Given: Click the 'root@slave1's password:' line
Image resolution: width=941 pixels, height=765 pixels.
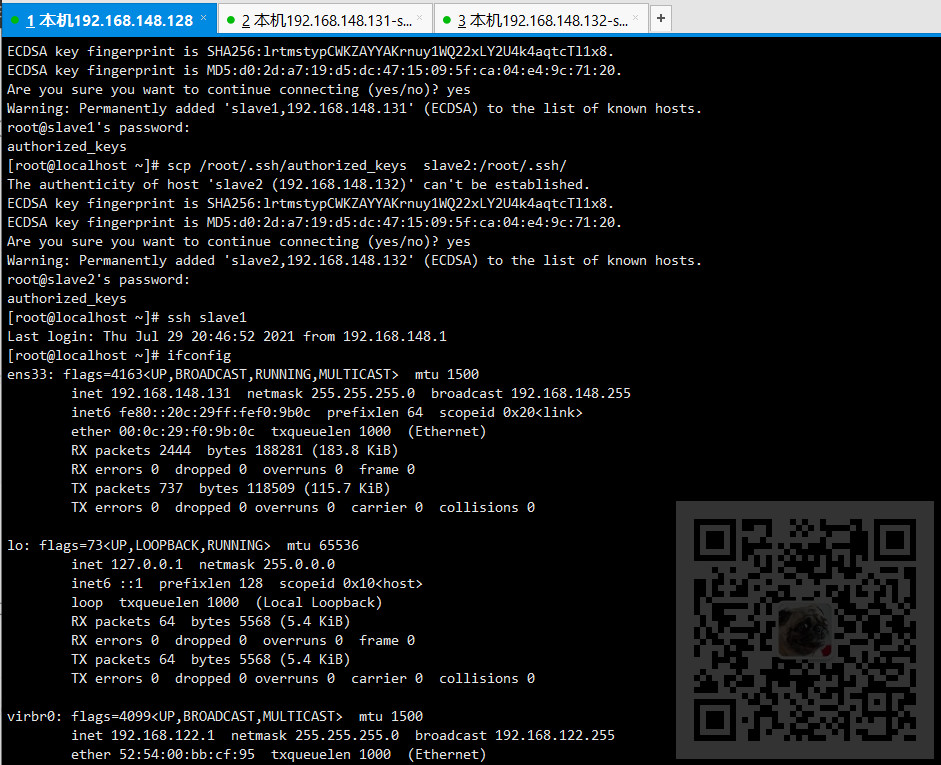Looking at the screenshot, I should (x=98, y=128).
